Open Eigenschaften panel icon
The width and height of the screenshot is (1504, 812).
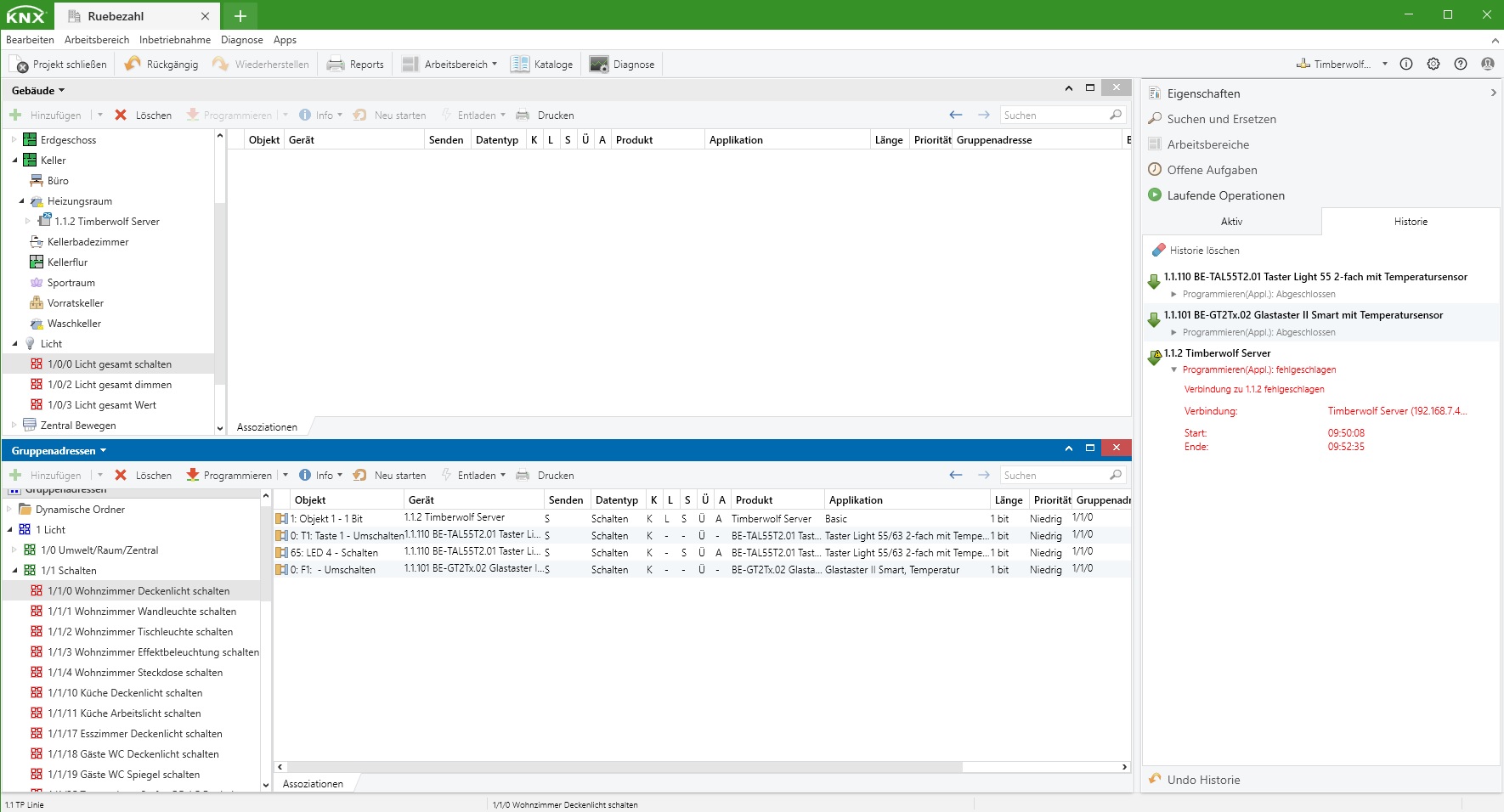tap(1155, 93)
